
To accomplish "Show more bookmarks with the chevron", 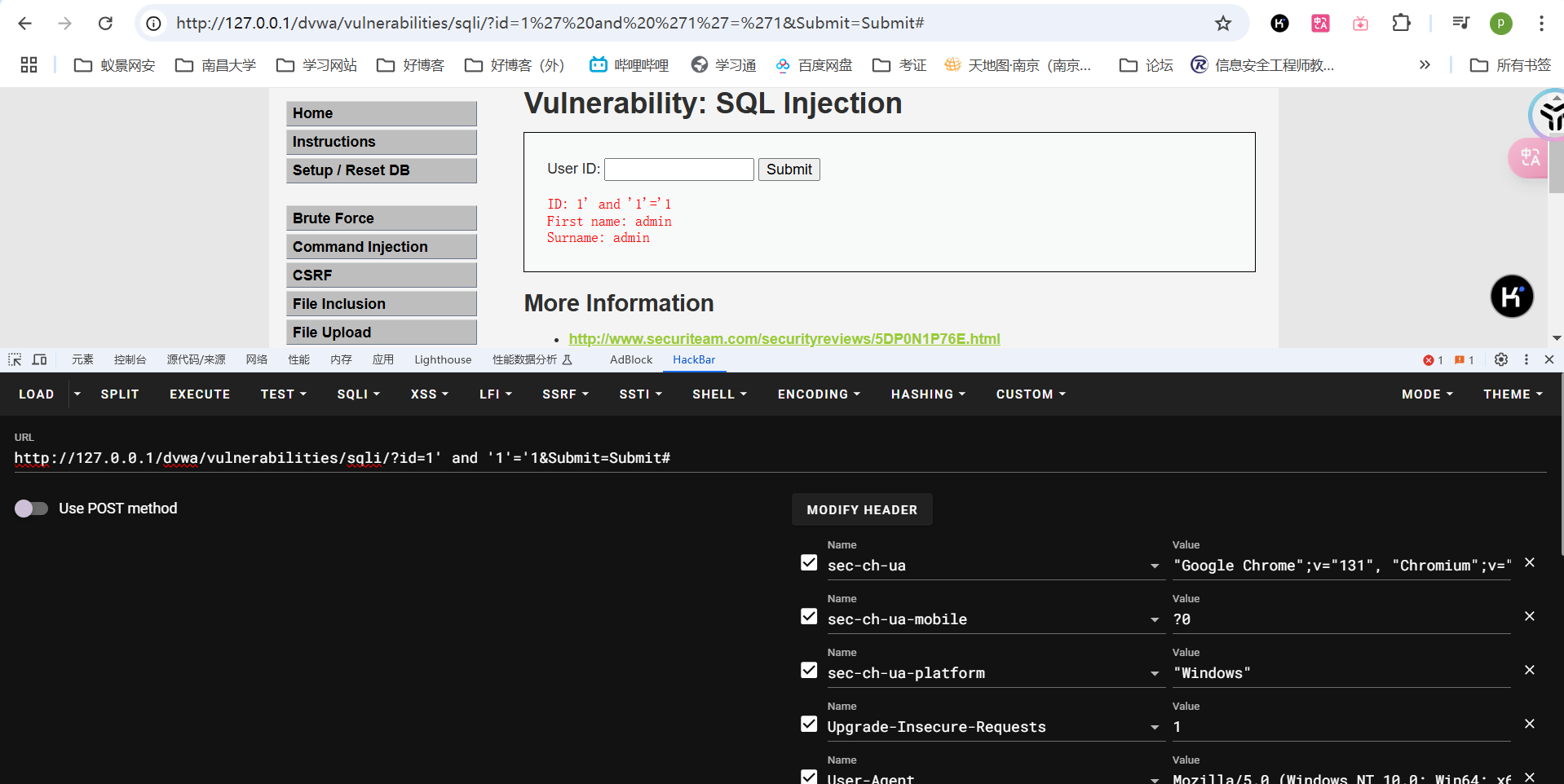I will (x=1425, y=65).
